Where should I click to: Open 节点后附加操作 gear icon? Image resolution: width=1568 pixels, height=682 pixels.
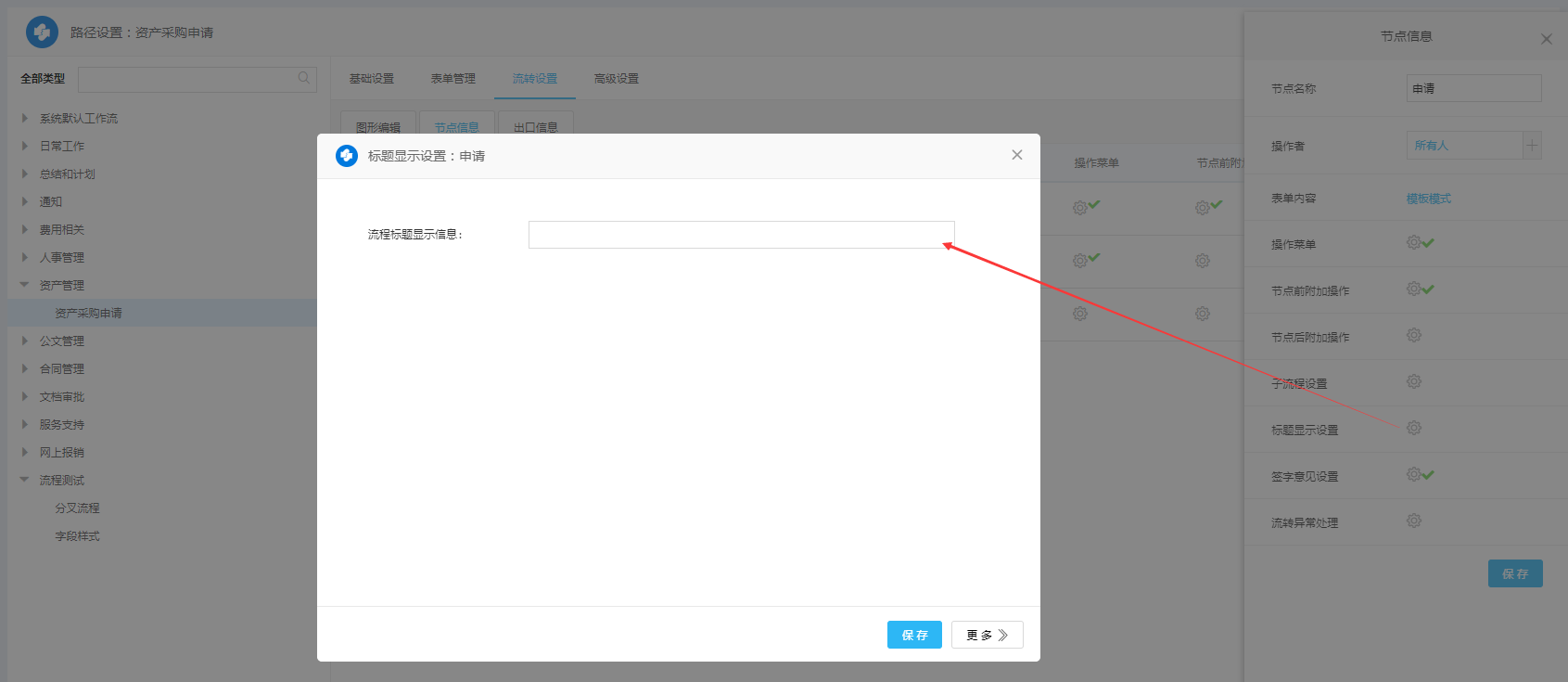tap(1413, 335)
